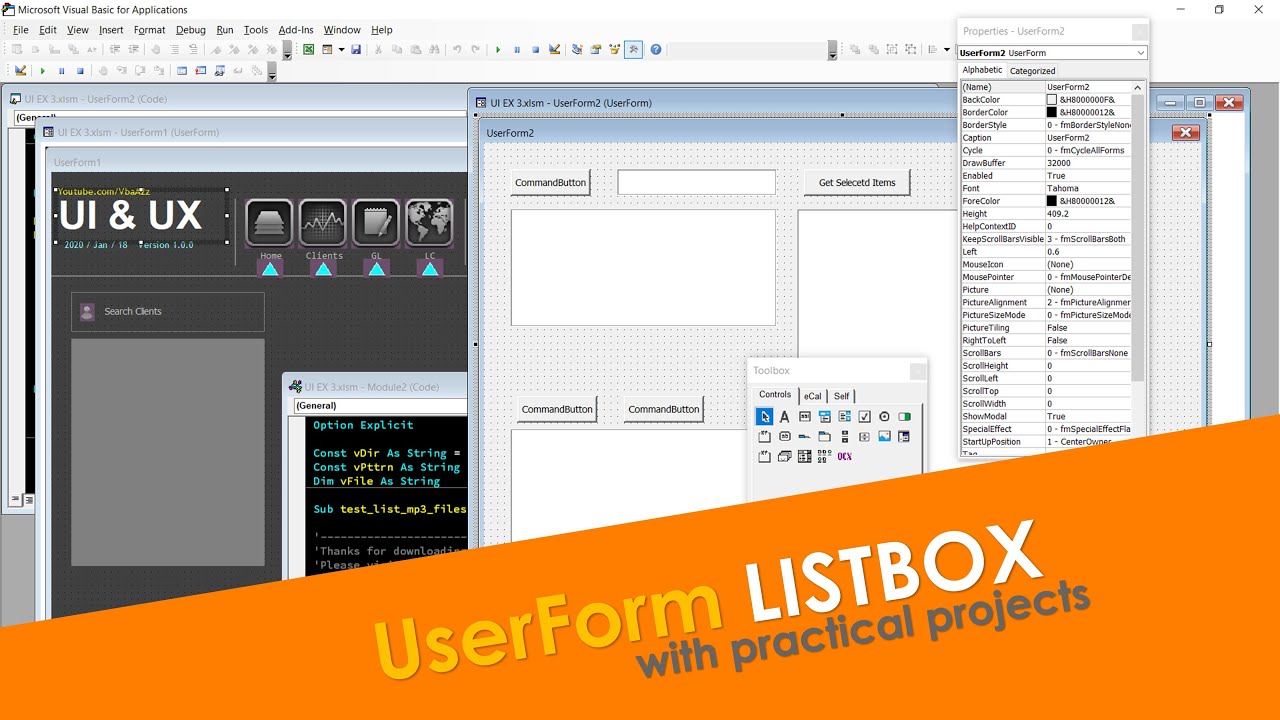Pick the Label control in the Toolbox

(785, 417)
